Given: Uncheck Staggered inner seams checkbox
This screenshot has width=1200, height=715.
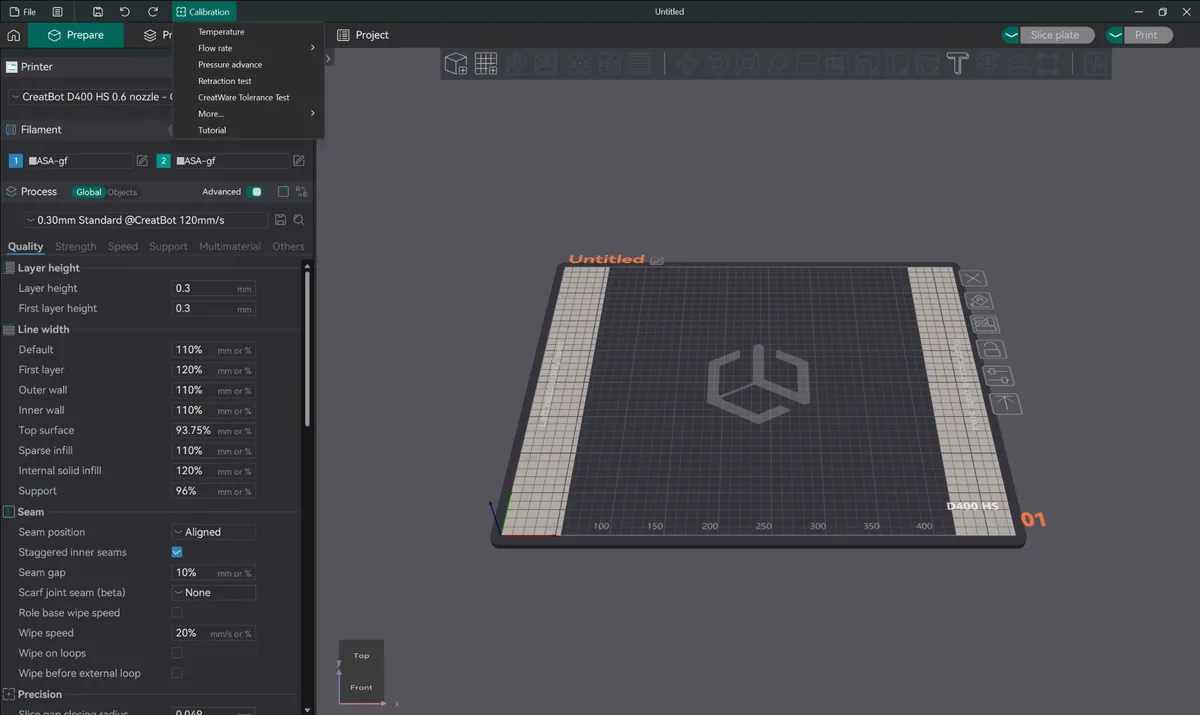Looking at the screenshot, I should [x=177, y=552].
